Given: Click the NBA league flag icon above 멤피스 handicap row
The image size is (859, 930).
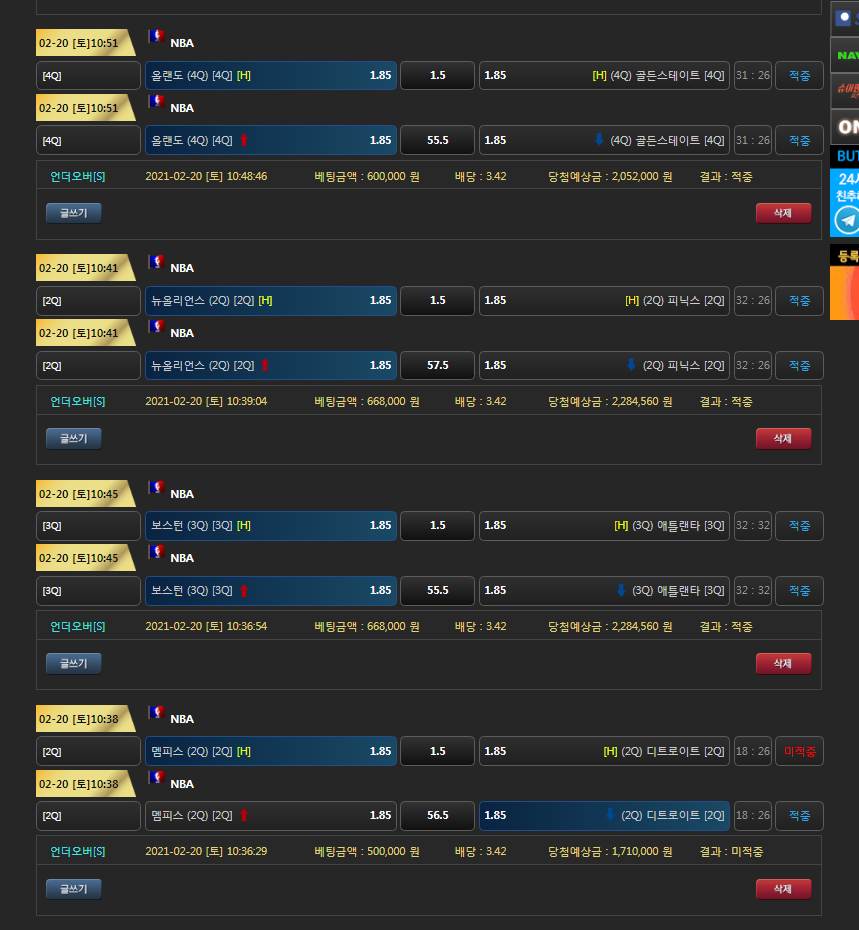Looking at the screenshot, I should click(155, 713).
